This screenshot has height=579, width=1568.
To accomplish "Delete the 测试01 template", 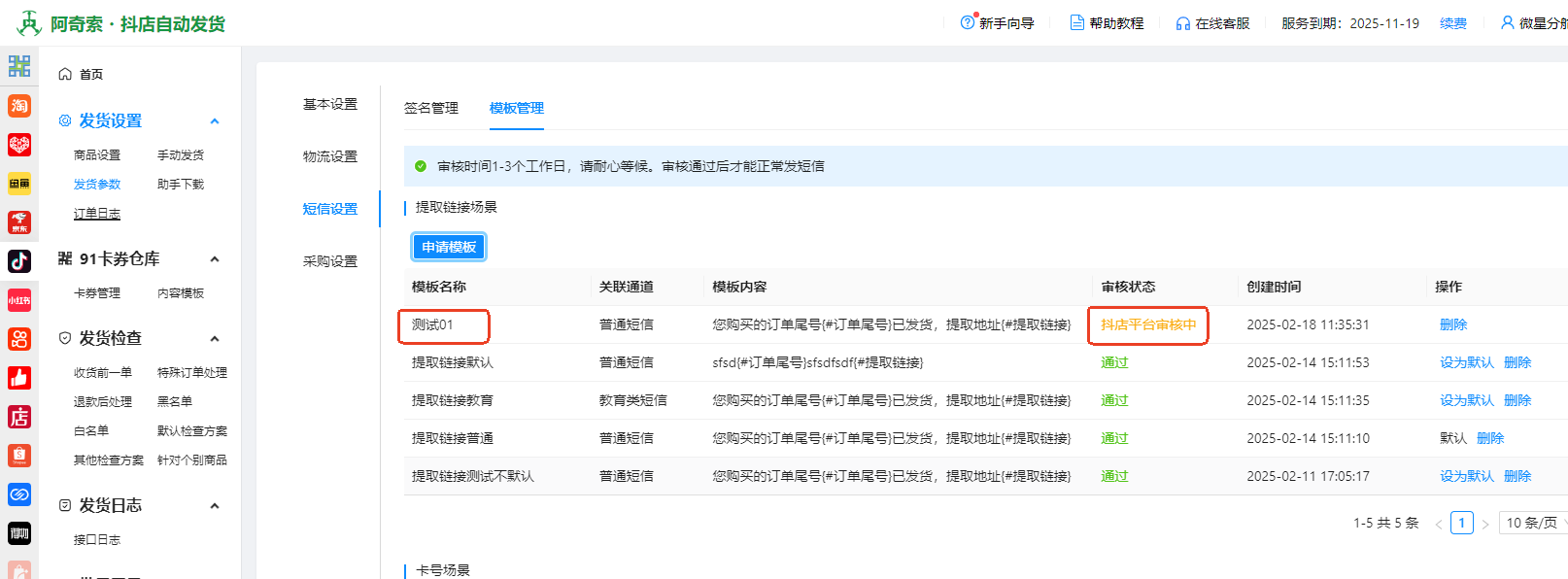I will tap(1453, 324).
